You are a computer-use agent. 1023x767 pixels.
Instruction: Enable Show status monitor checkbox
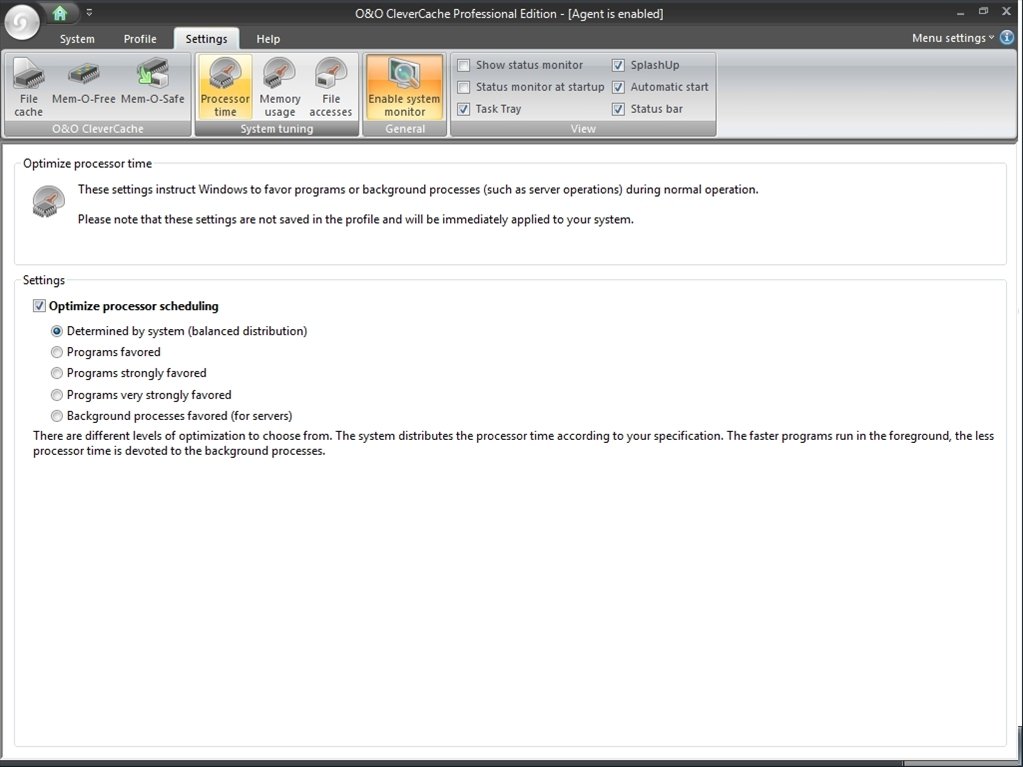463,65
